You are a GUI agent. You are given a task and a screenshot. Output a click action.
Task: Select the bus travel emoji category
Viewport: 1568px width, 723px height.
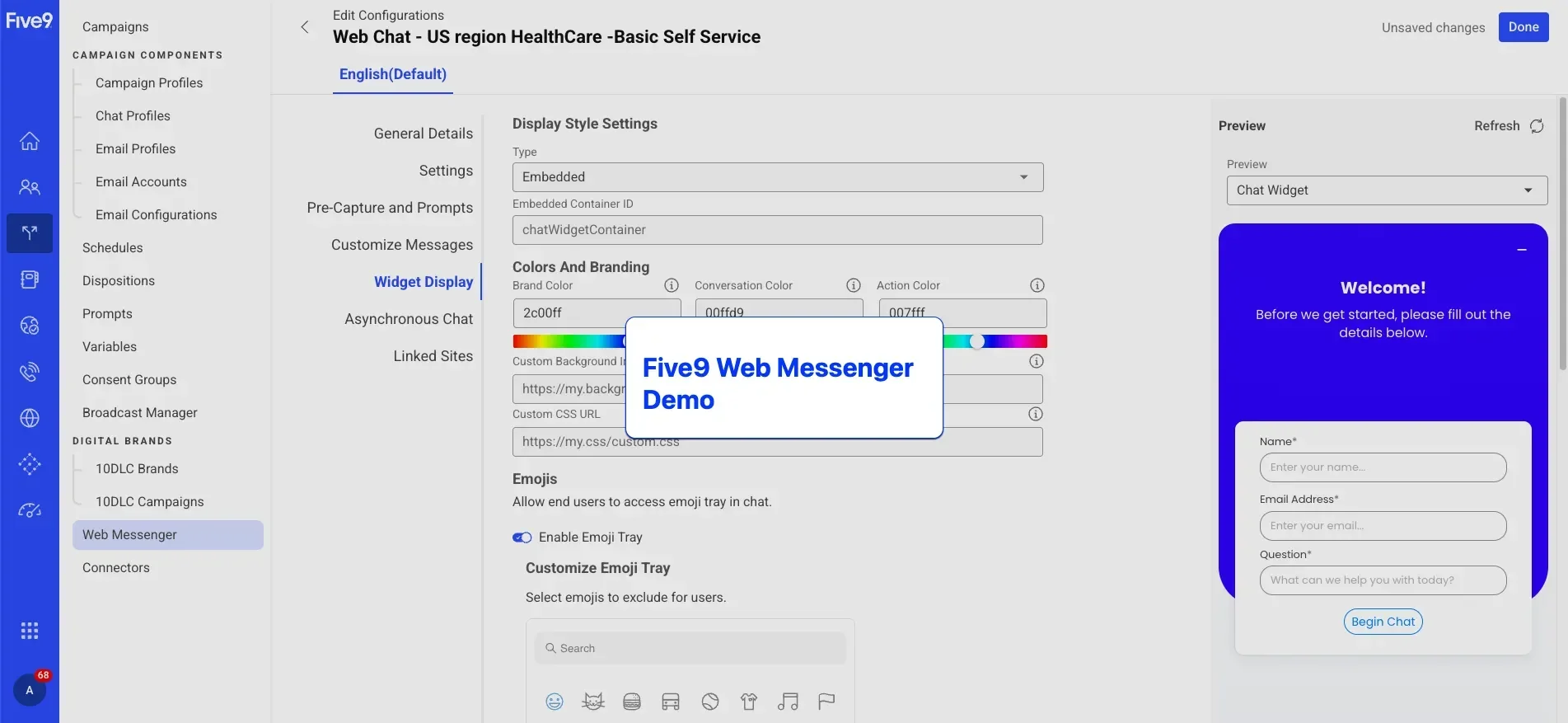[x=671, y=702]
